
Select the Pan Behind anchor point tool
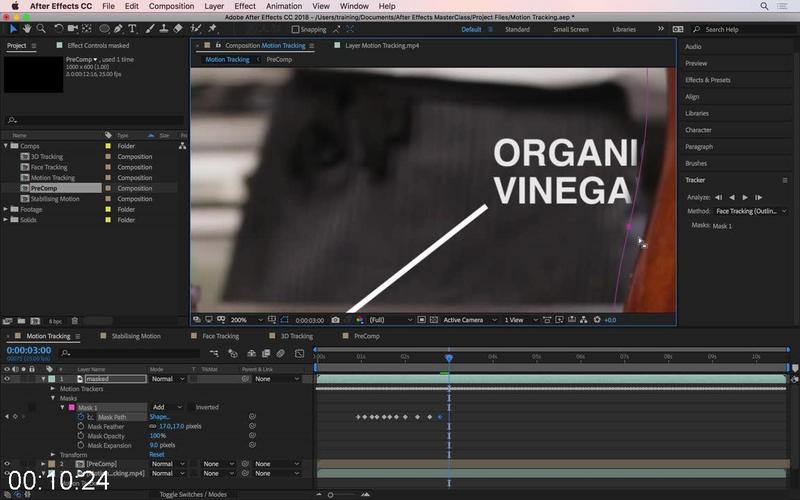87,29
